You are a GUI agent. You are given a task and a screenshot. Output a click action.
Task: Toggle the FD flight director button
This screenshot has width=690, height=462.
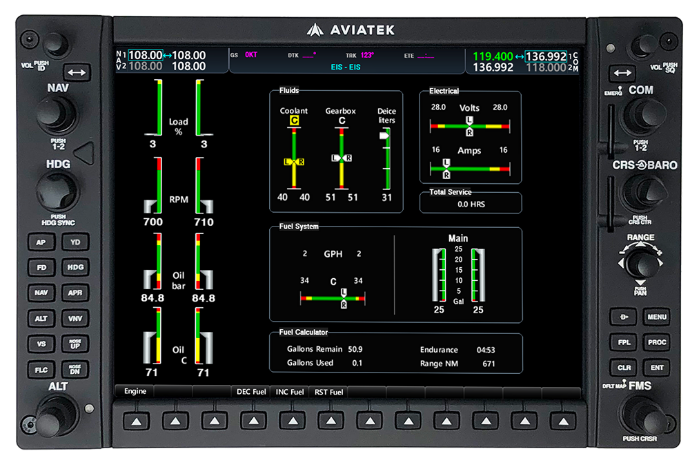(40, 267)
